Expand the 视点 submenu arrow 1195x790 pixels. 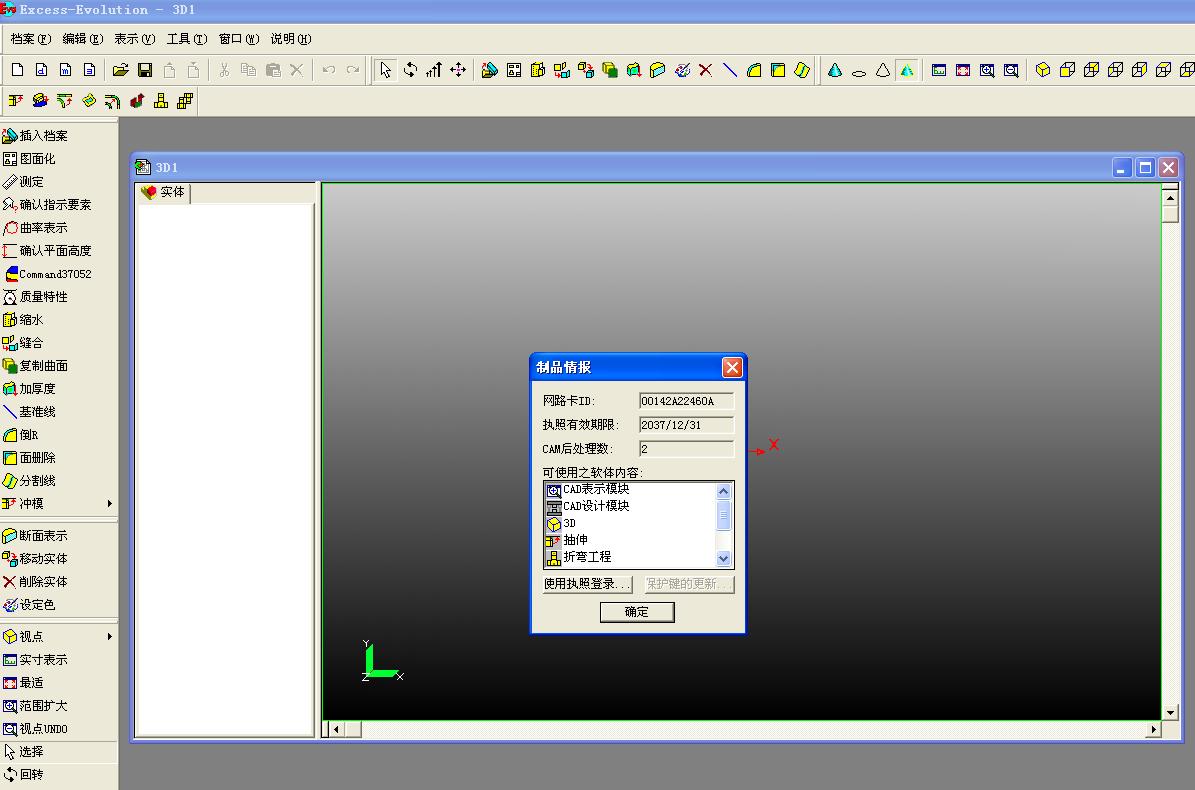110,637
